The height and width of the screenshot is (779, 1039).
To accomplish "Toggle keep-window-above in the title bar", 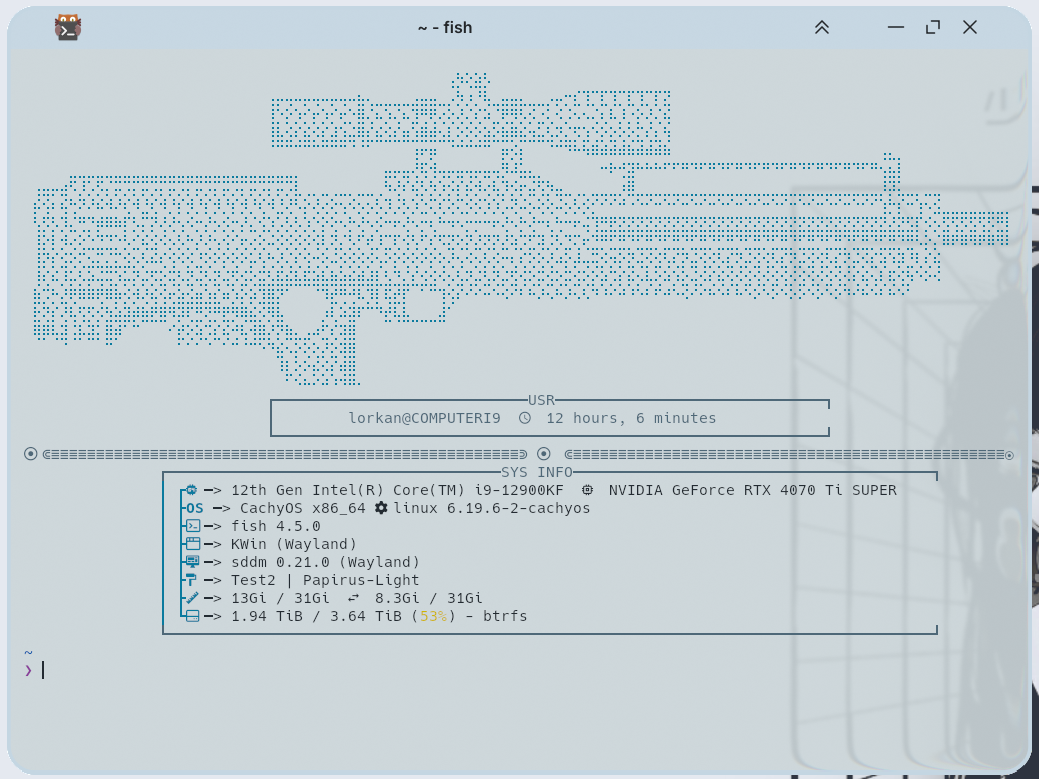I will click(x=821, y=27).
